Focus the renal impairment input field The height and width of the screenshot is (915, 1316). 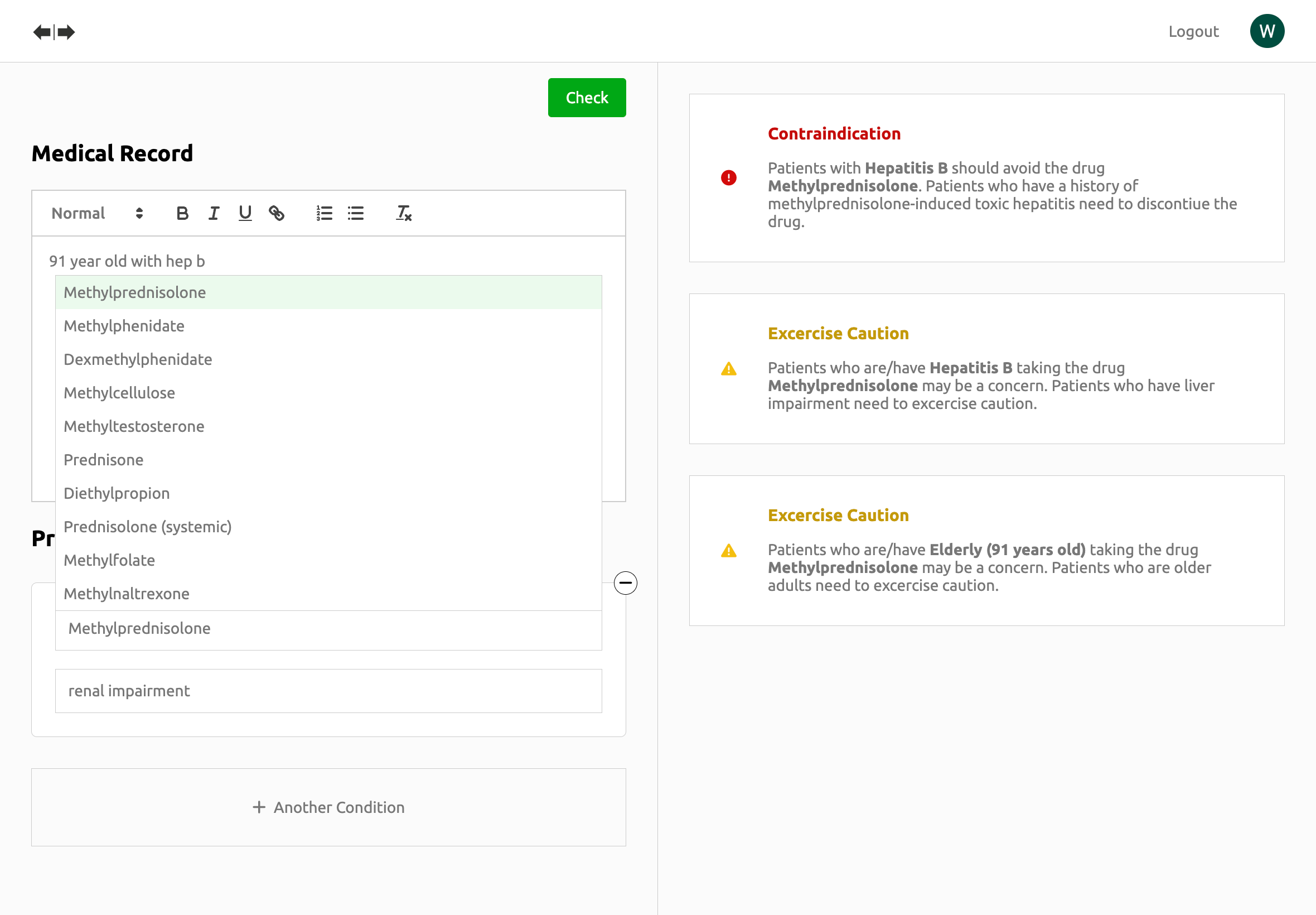coord(328,691)
